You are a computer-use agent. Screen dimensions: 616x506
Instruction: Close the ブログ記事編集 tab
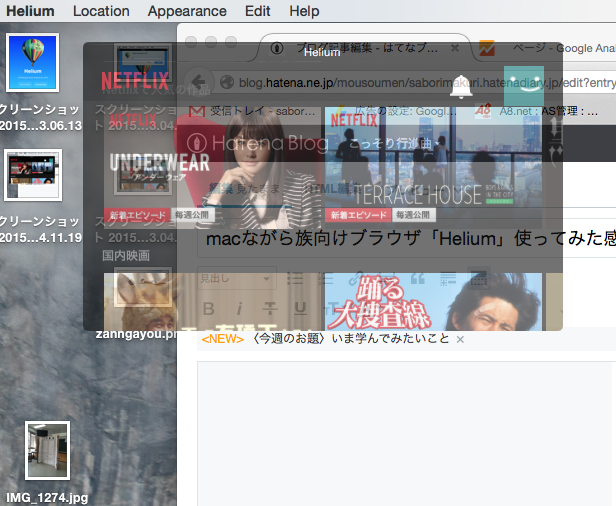[x=455, y=48]
